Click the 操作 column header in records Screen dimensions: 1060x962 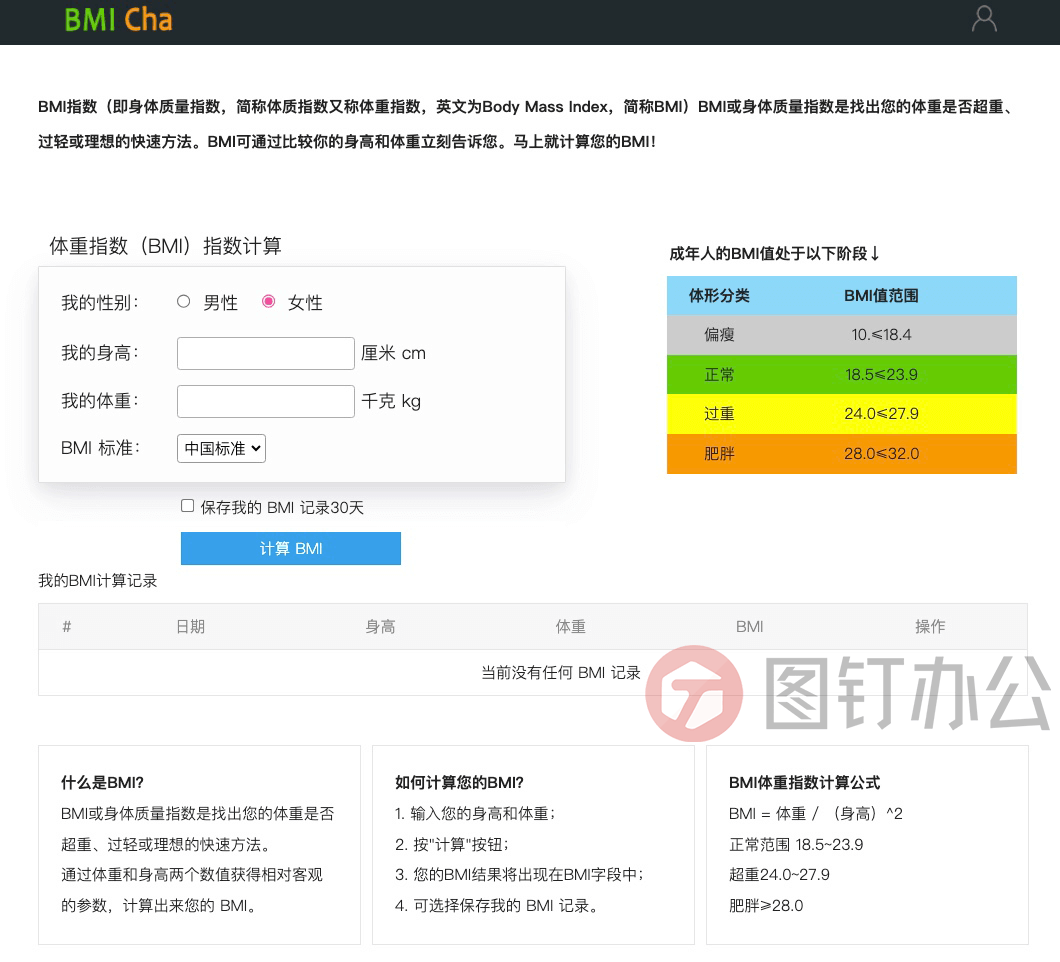pos(930,627)
